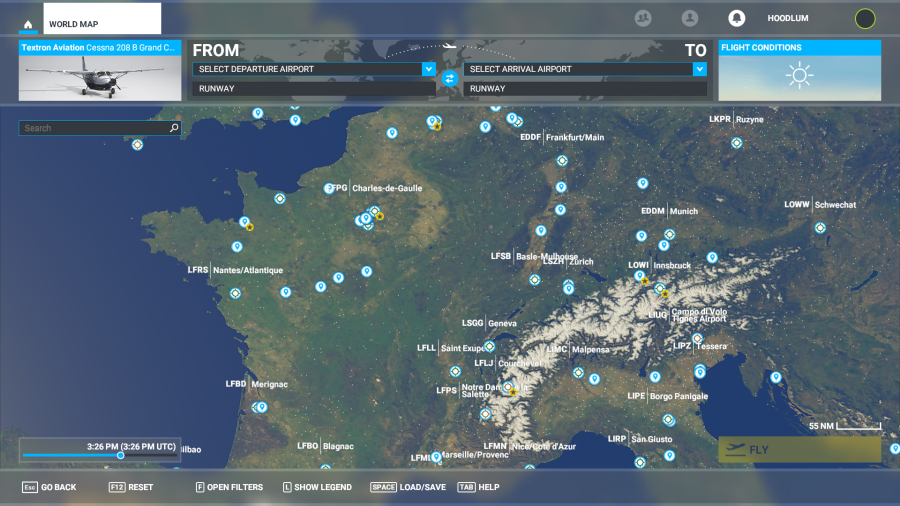Open the Load/Save option
Viewport: 900px width, 506px height.
(x=408, y=487)
